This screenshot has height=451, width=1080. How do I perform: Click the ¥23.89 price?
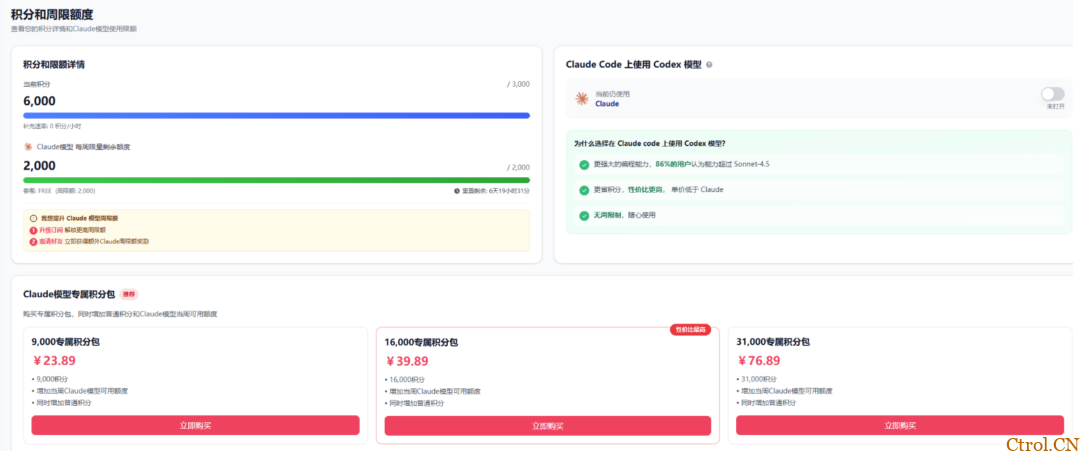click(54, 360)
